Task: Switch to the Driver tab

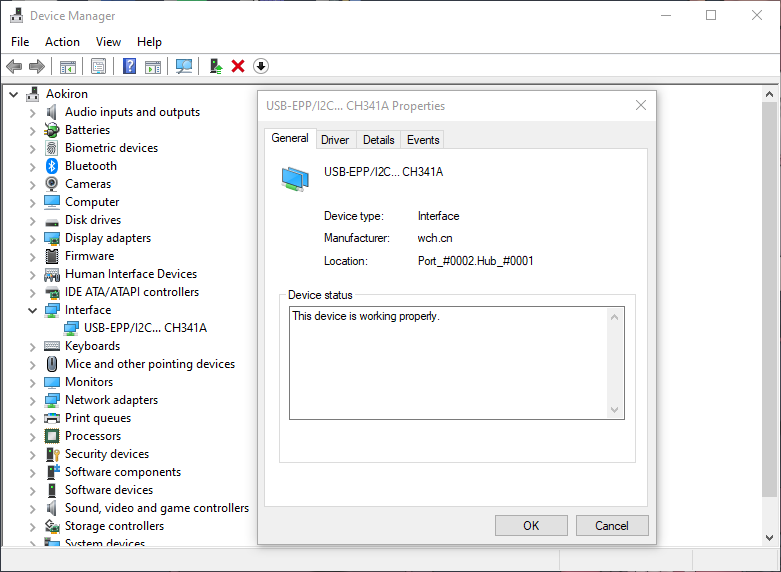Action: coord(335,140)
